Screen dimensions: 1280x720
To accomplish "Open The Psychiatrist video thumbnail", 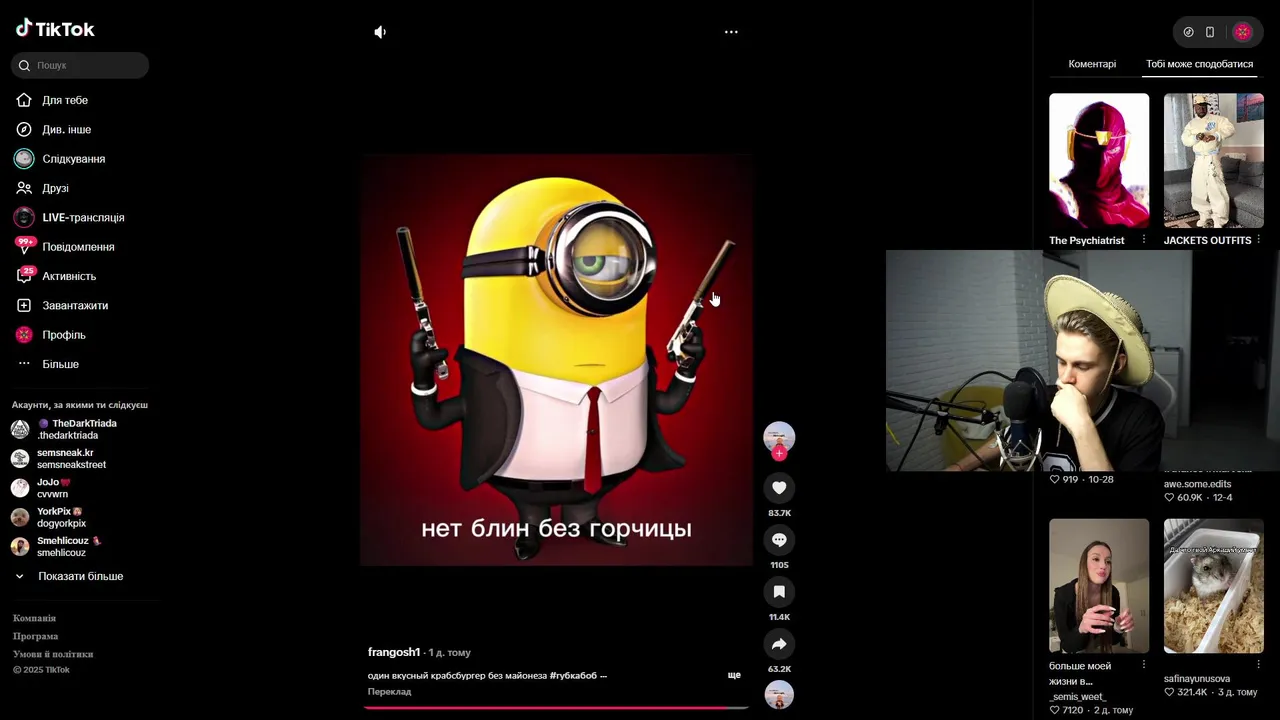I will click(x=1099, y=161).
